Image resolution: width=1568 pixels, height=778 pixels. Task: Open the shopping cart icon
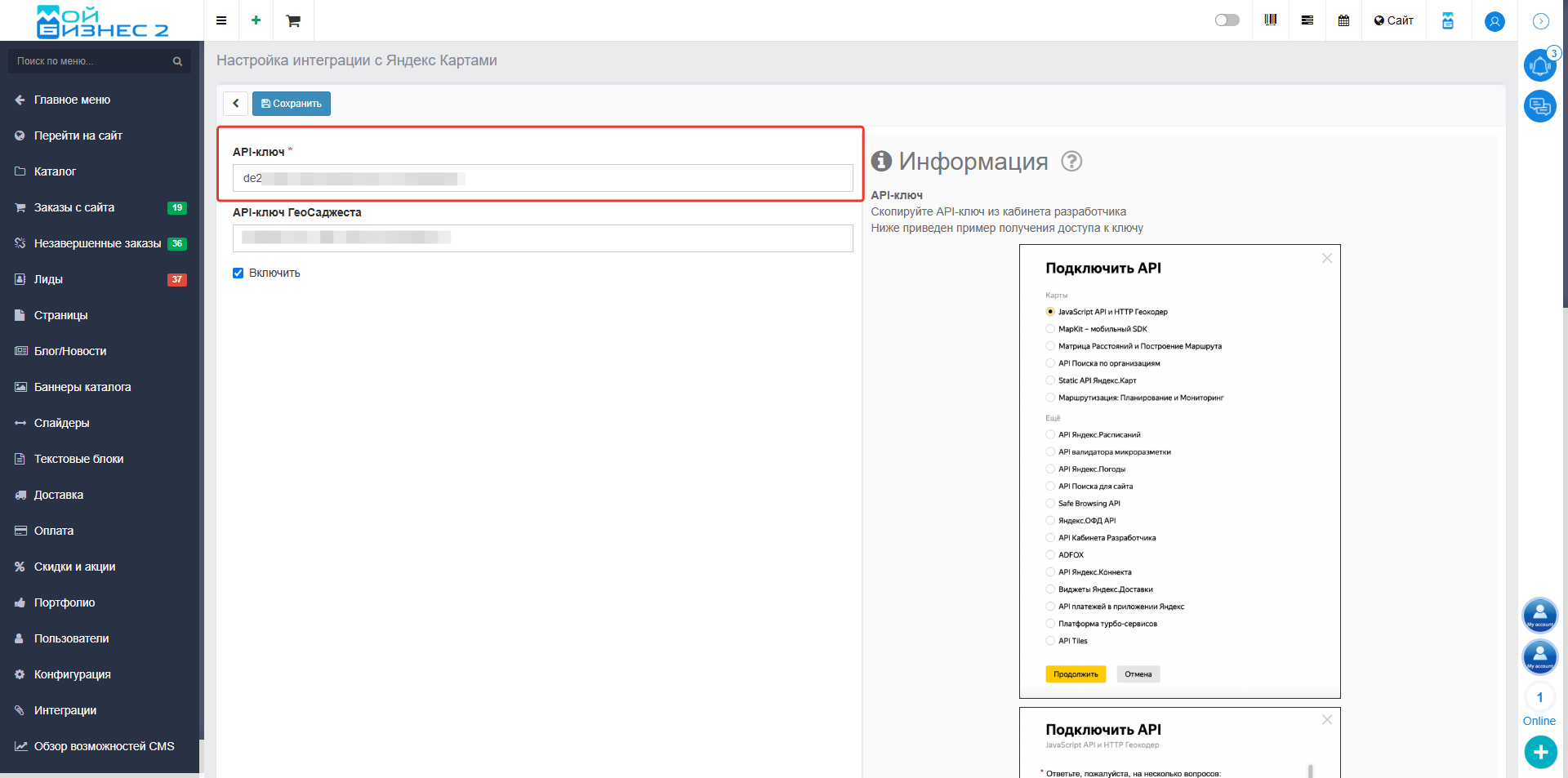point(293,20)
